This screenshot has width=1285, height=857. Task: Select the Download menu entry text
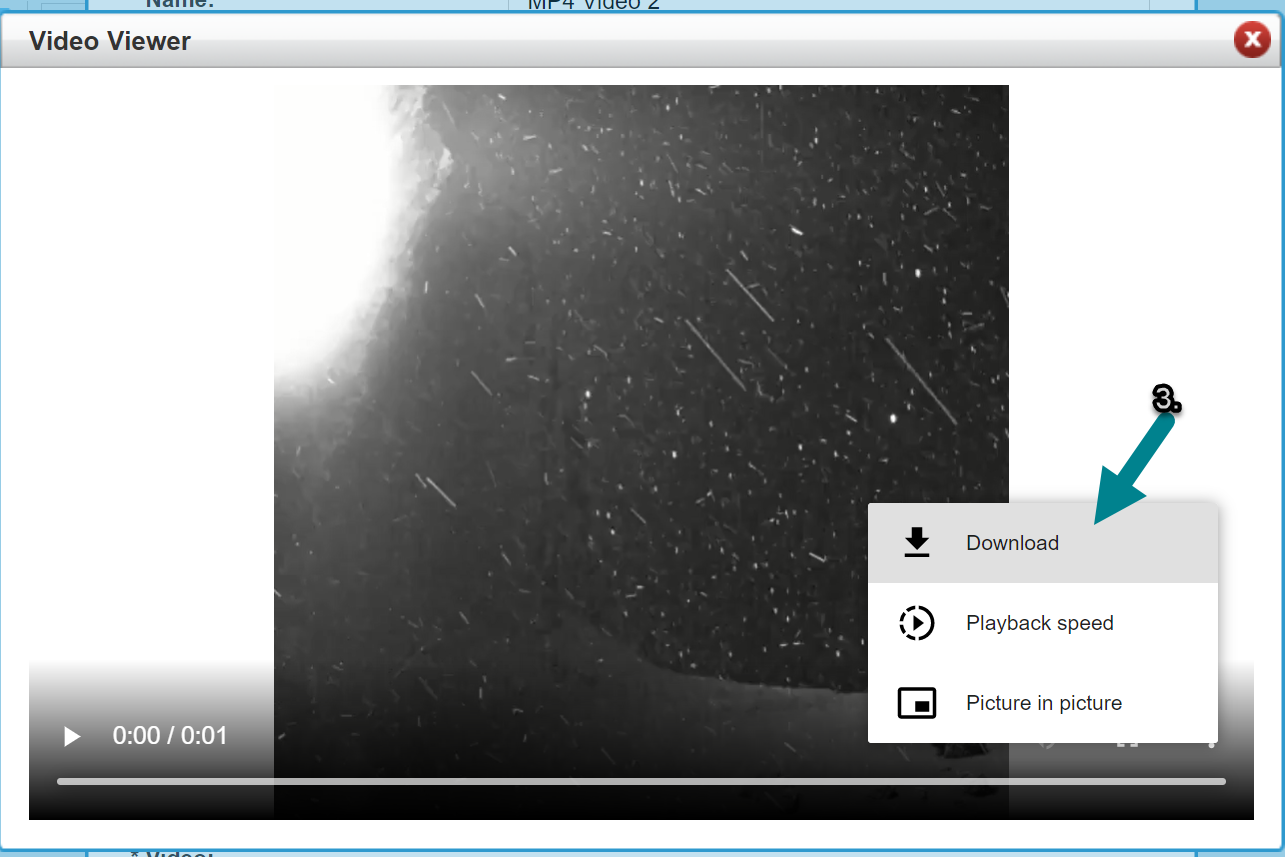pos(1012,543)
